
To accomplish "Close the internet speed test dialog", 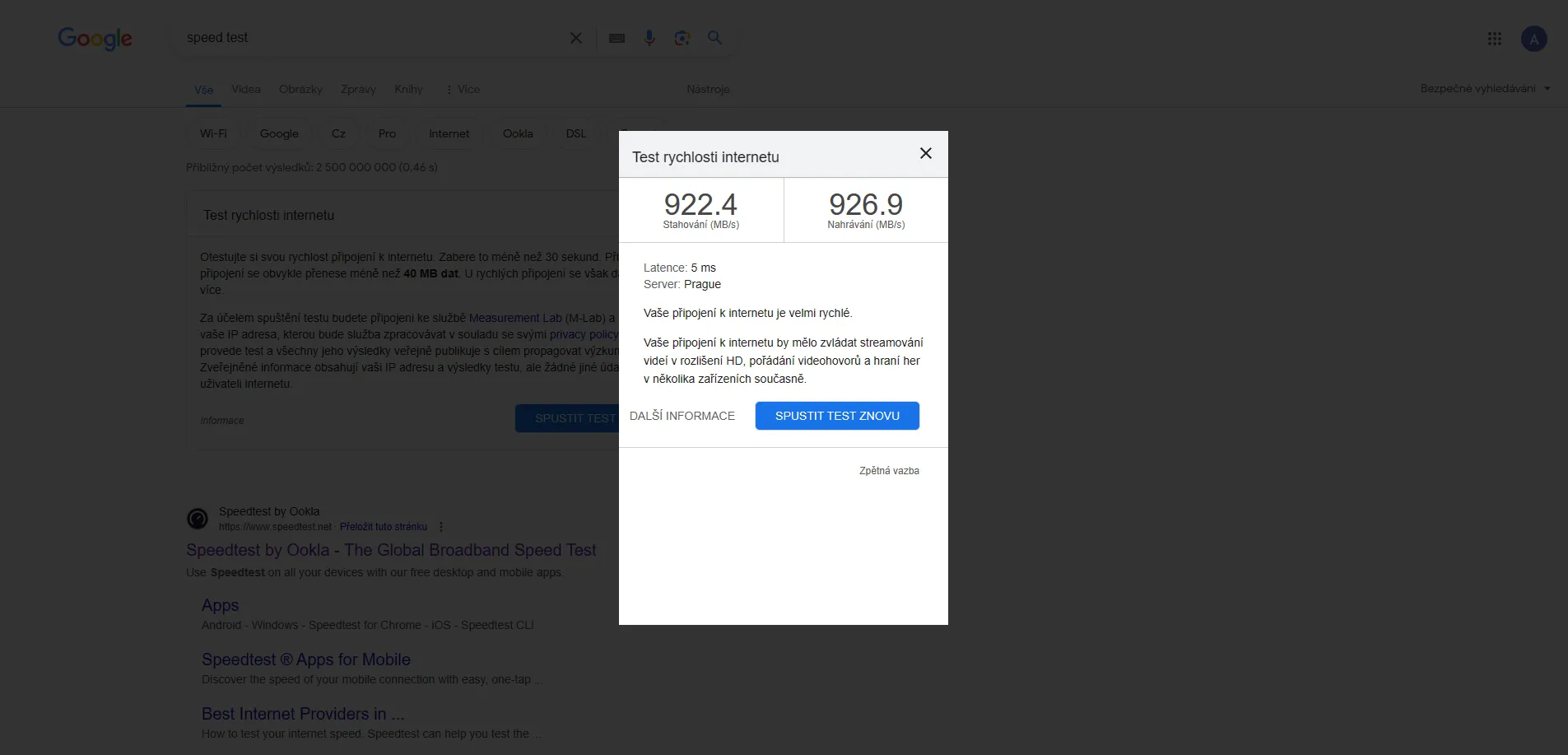I will pos(925,154).
